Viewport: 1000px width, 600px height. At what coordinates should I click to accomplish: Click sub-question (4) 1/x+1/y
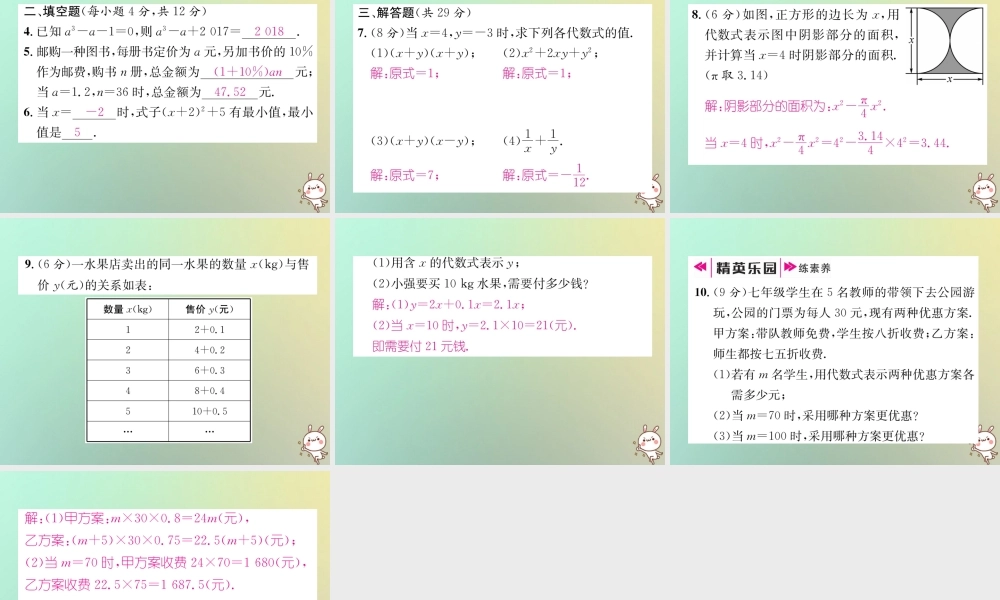pos(533,141)
